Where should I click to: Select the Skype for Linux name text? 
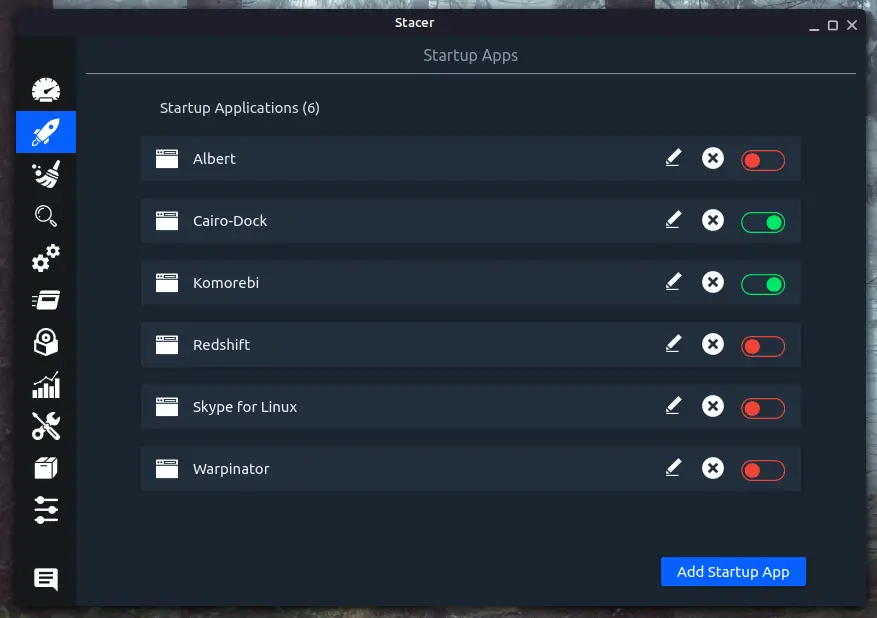click(245, 407)
